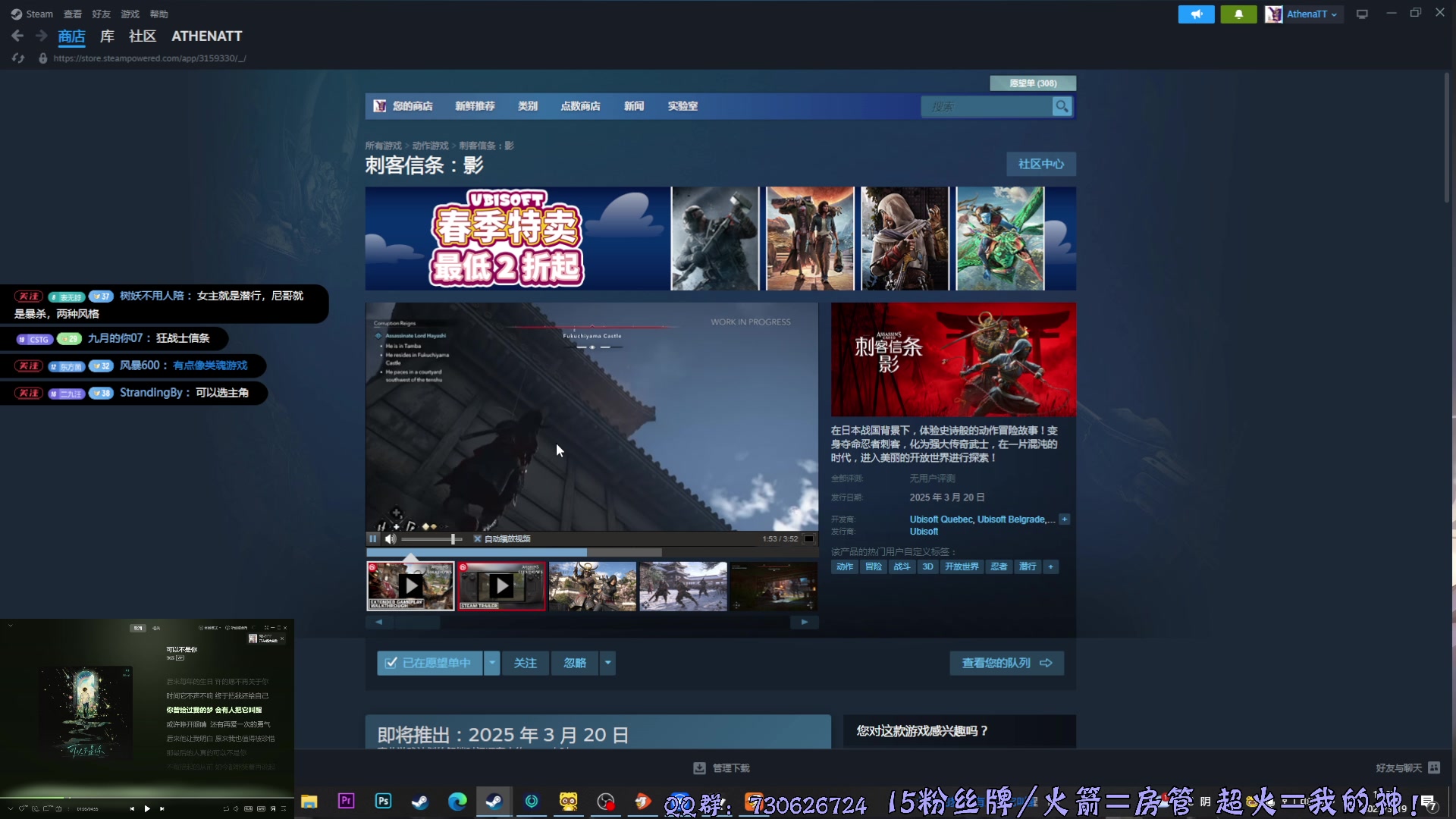Open OBS recording app in the taskbar
The image size is (1456, 819).
(x=605, y=801)
